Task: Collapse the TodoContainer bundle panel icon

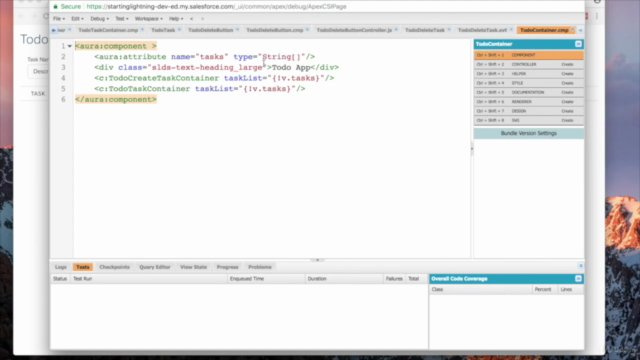Action: pyautogui.click(x=578, y=44)
